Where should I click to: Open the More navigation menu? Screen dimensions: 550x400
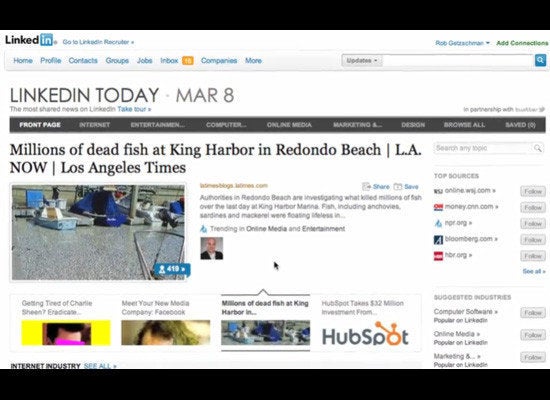tap(253, 61)
